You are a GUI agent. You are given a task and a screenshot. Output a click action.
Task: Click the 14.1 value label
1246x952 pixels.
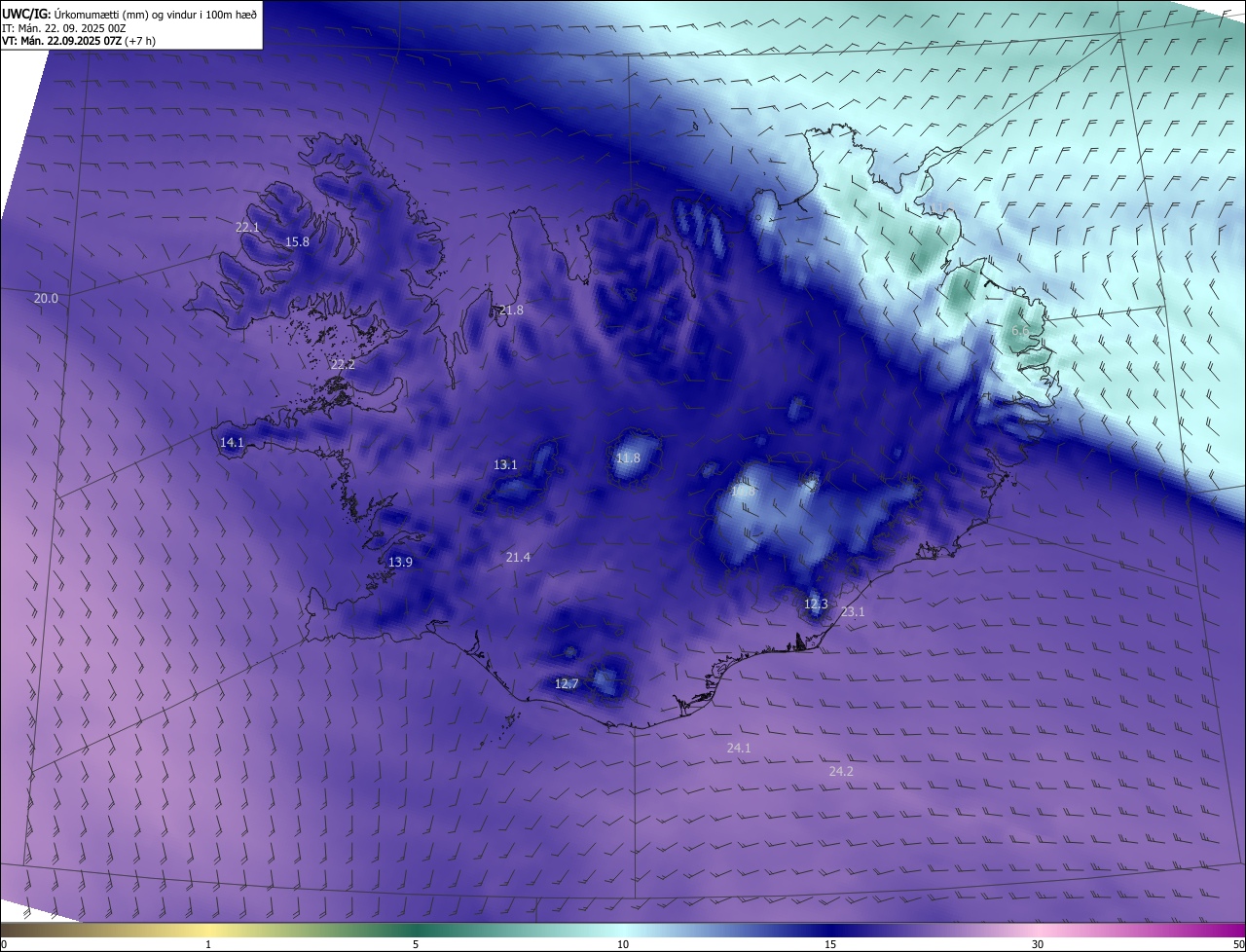click(x=232, y=443)
